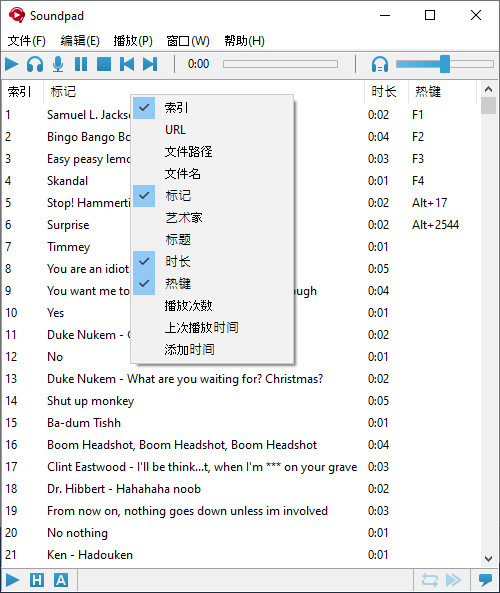The image size is (500, 593).
Task: Play selected sound on headphones only
Action: (x=35, y=64)
